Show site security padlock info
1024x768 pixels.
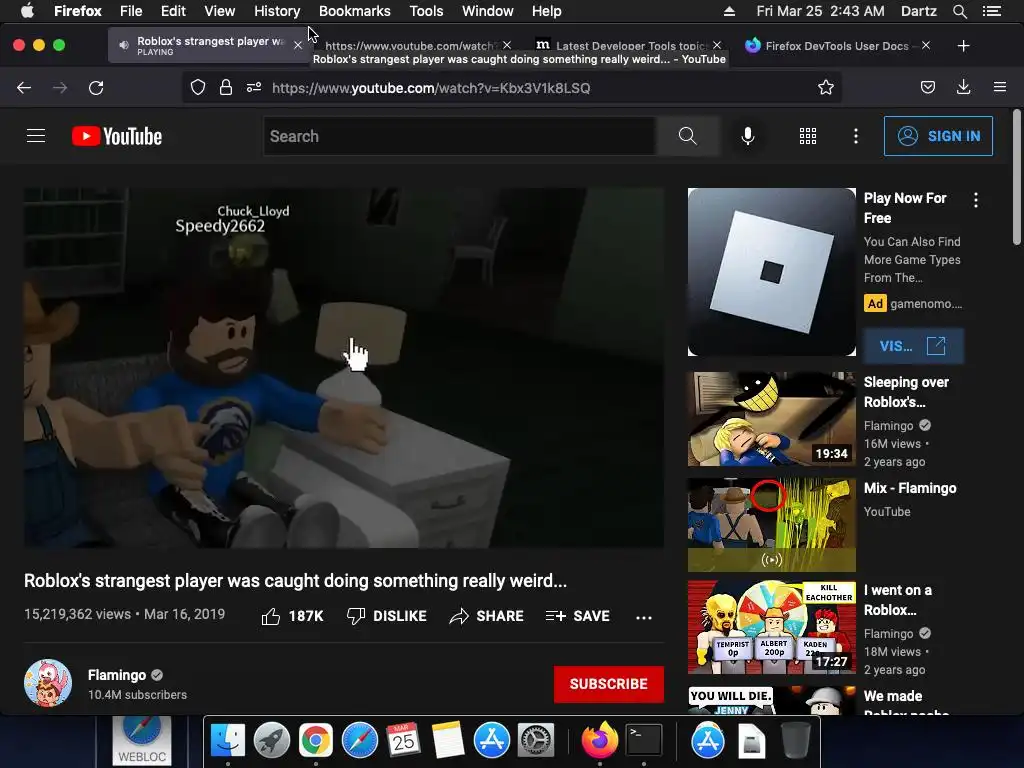[x=226, y=88]
